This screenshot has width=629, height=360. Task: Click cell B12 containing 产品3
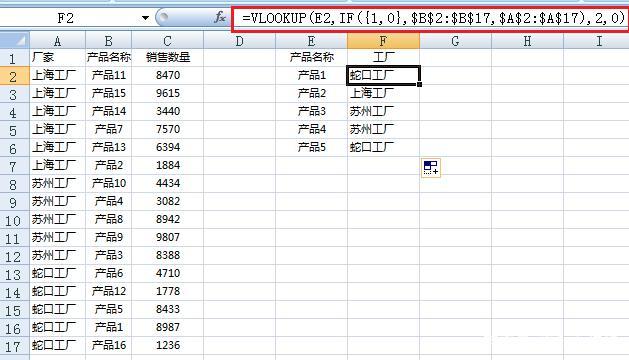[108, 256]
